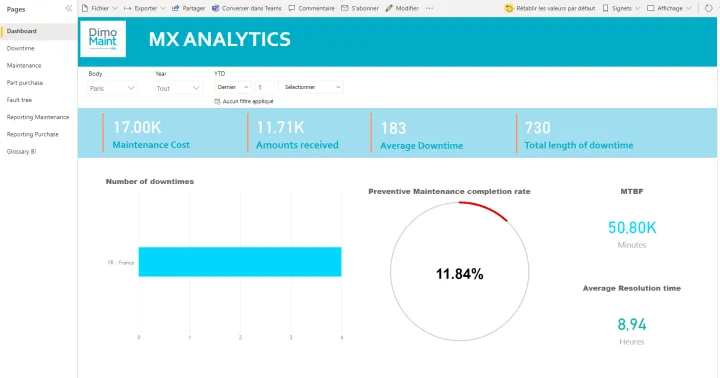This screenshot has width=720, height=378.
Task: Open the Signets dropdown
Action: tap(621, 8)
